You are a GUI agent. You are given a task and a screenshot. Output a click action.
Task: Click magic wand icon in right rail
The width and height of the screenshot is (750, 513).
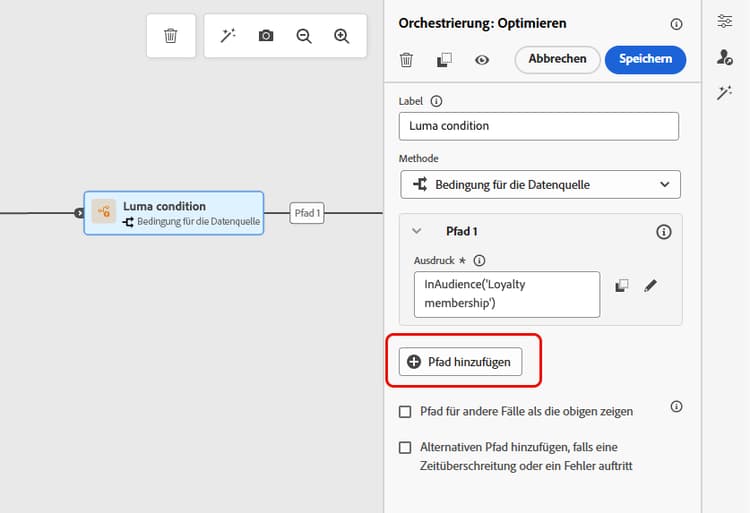(x=724, y=92)
